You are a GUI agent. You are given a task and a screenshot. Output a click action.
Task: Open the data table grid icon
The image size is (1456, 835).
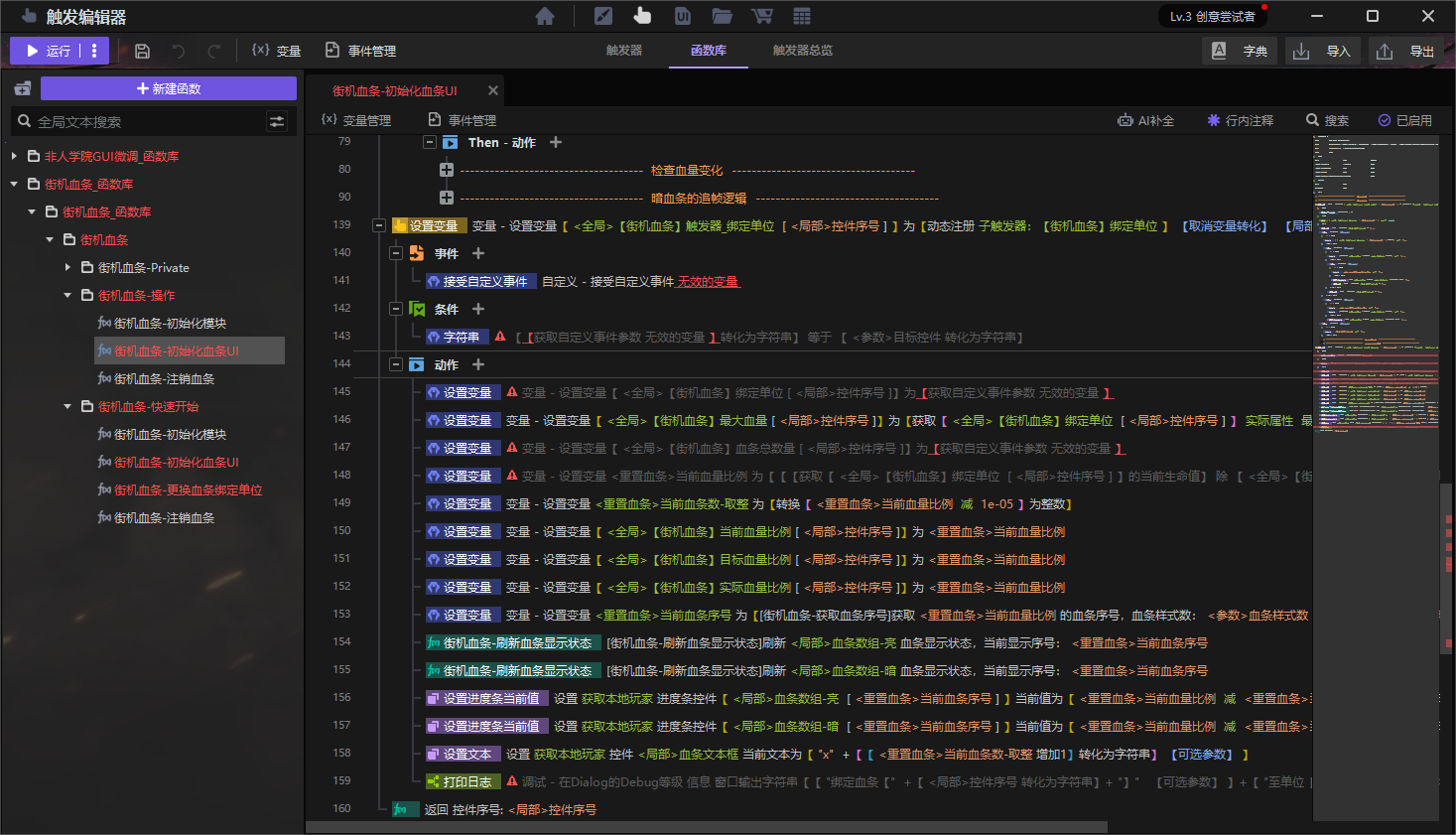click(x=802, y=16)
